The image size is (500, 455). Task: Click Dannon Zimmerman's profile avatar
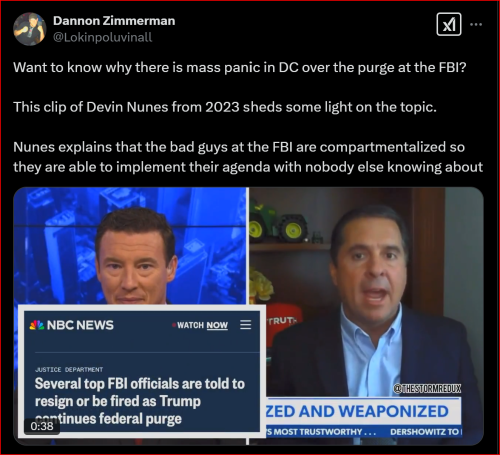(30, 29)
